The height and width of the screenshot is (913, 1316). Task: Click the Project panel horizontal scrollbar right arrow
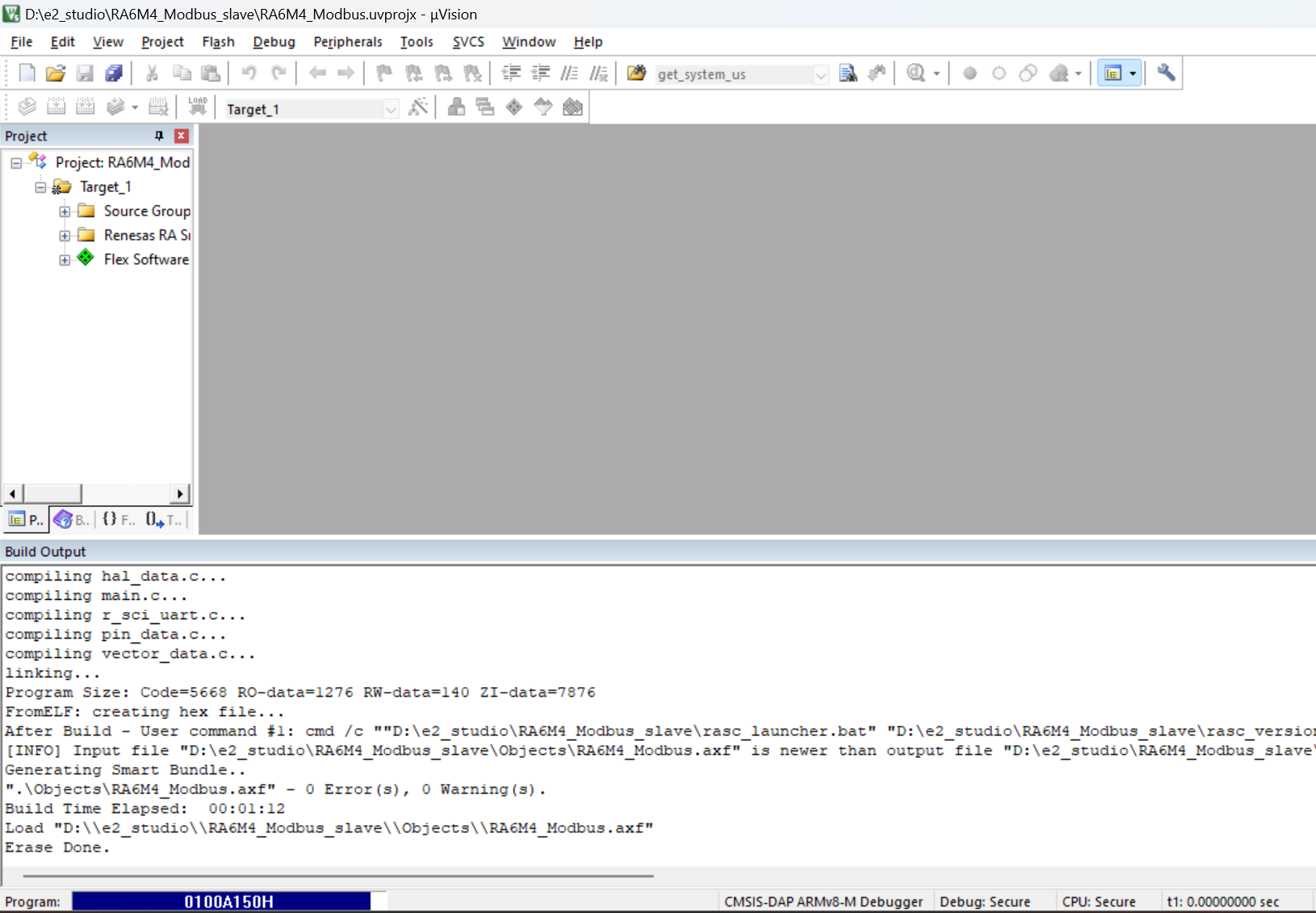pos(180,493)
